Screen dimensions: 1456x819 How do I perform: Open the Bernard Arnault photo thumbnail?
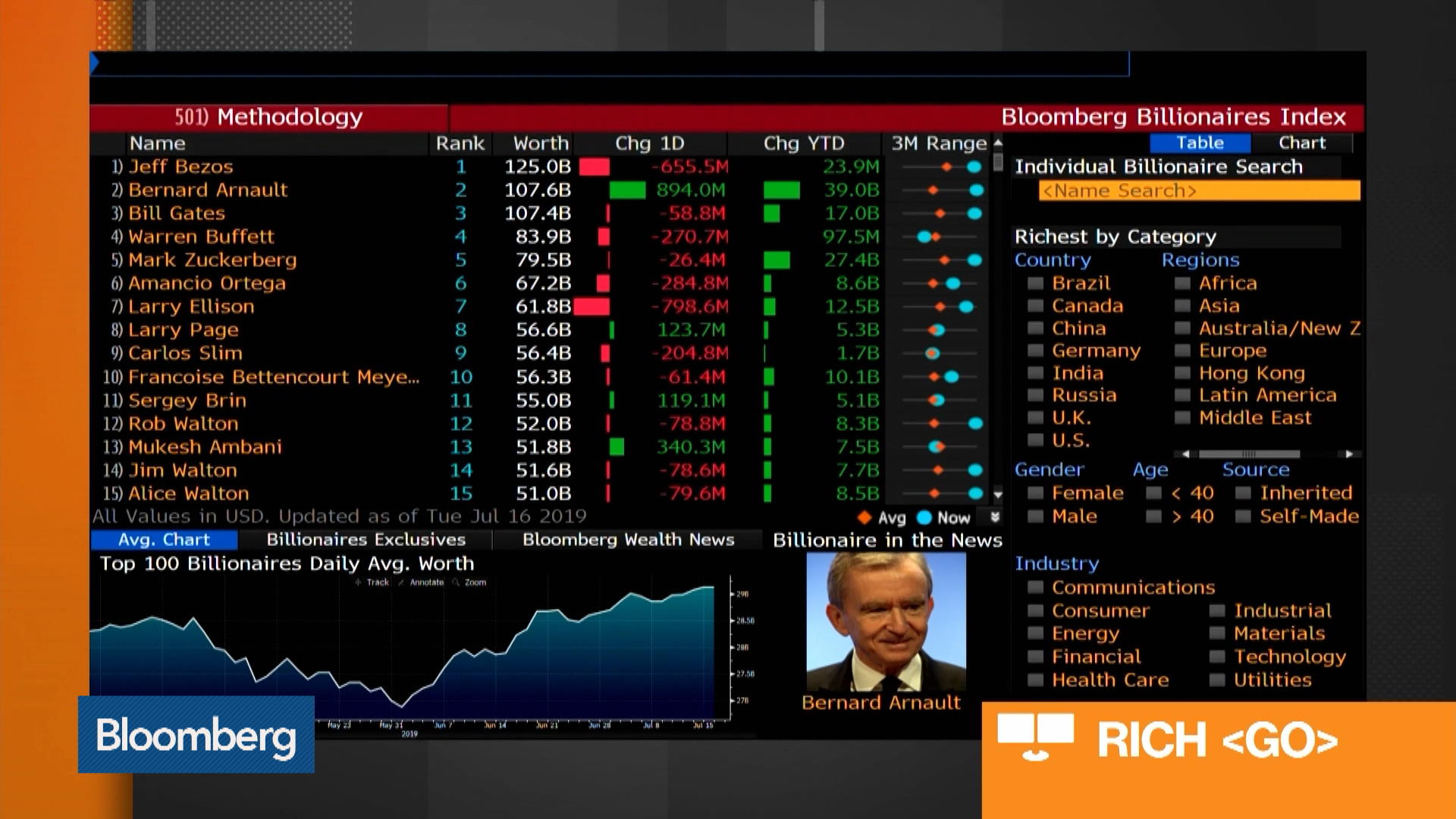click(886, 622)
